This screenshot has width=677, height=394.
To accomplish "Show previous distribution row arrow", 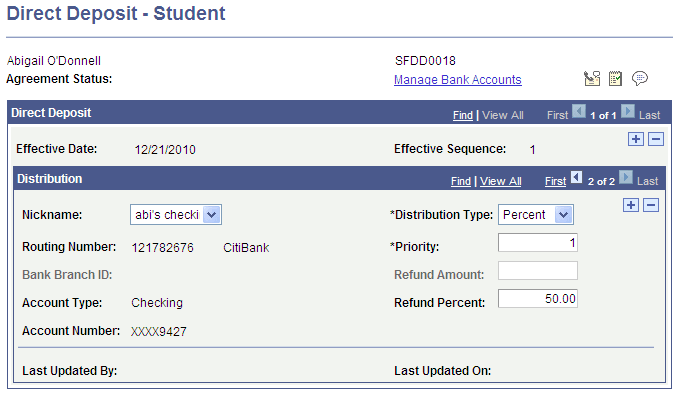I will pyautogui.click(x=576, y=177).
